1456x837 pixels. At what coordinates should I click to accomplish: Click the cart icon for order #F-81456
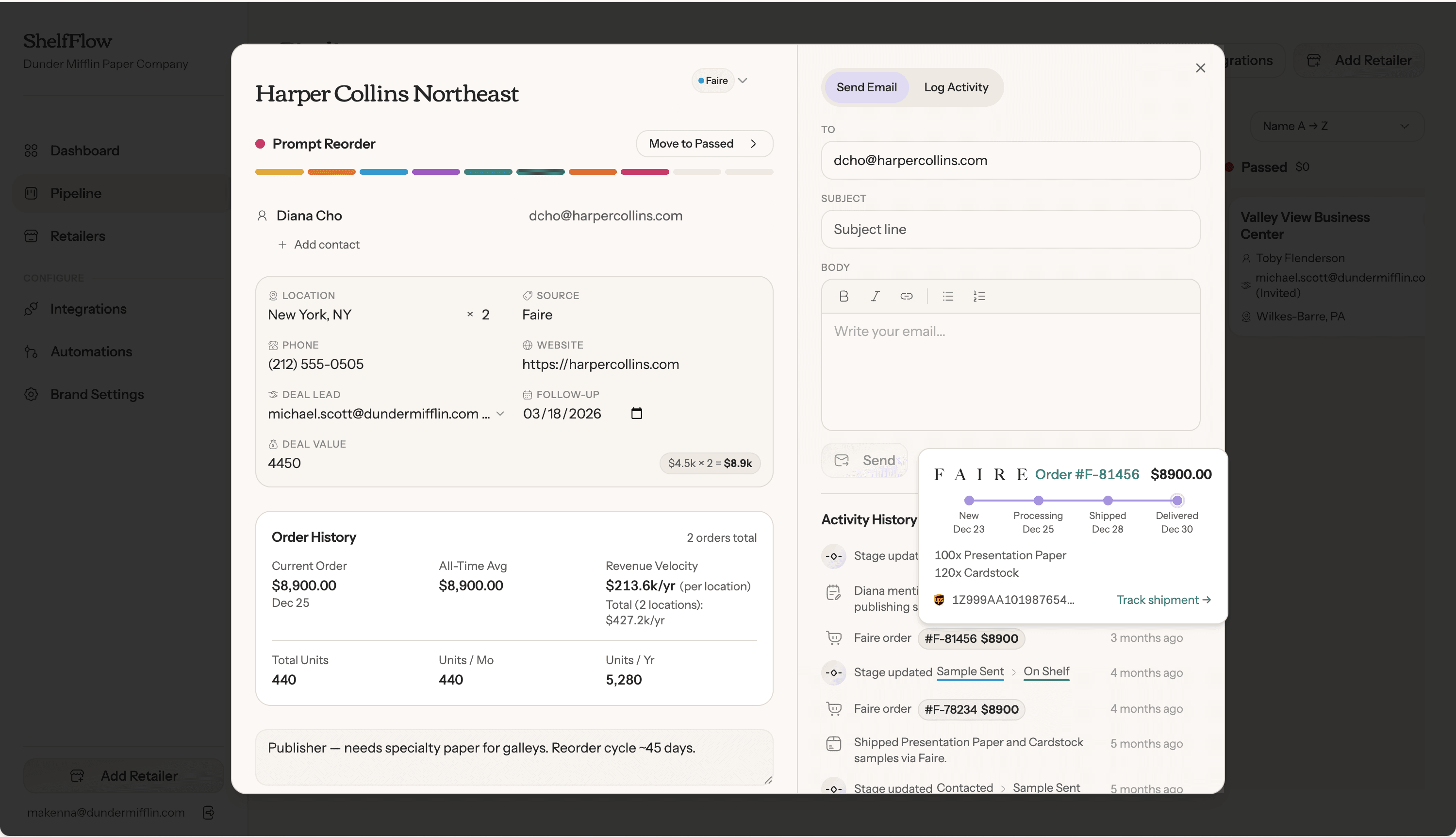pos(834,637)
